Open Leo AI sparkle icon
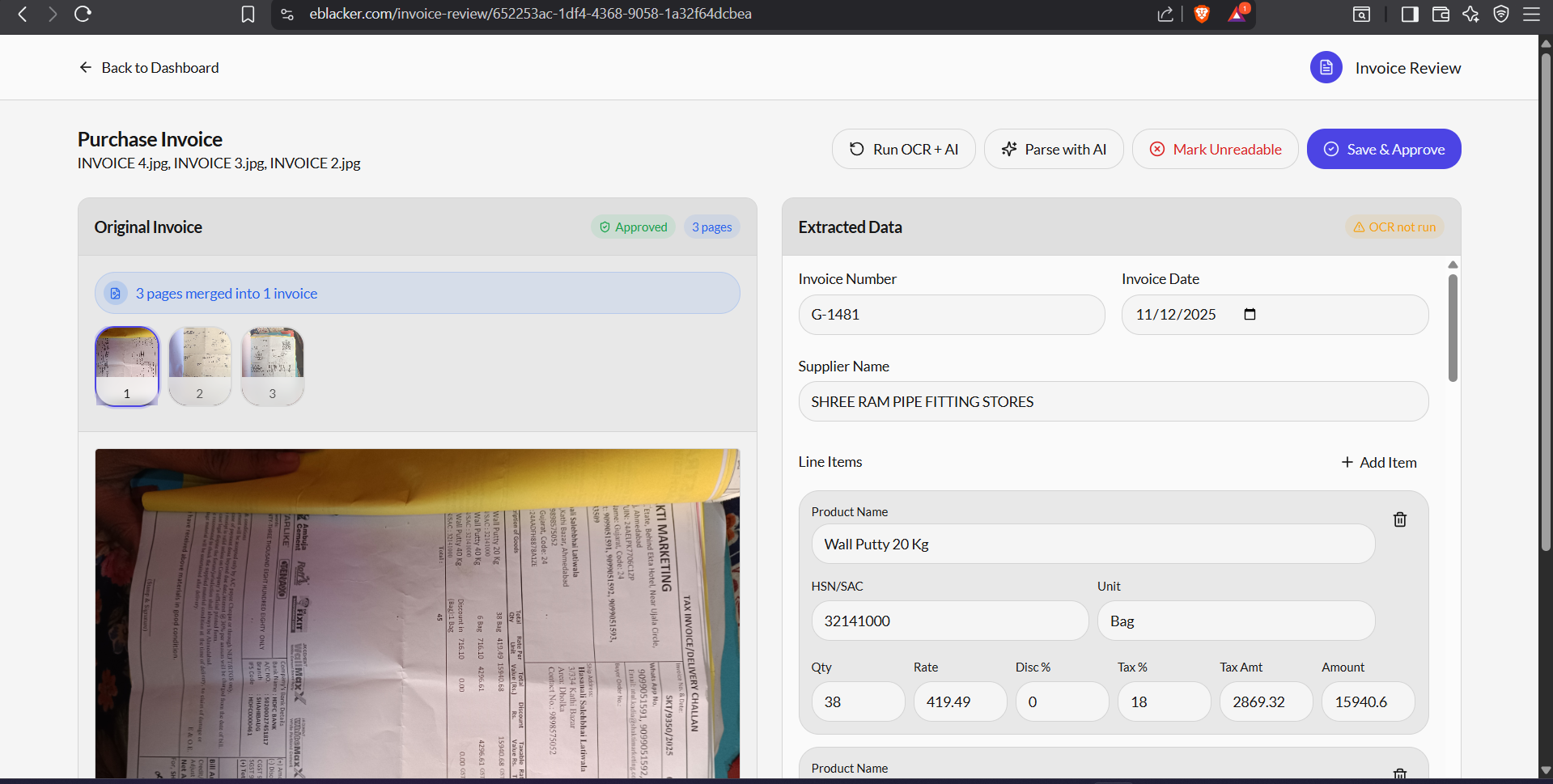This screenshot has height=784, width=1553. tap(1471, 14)
